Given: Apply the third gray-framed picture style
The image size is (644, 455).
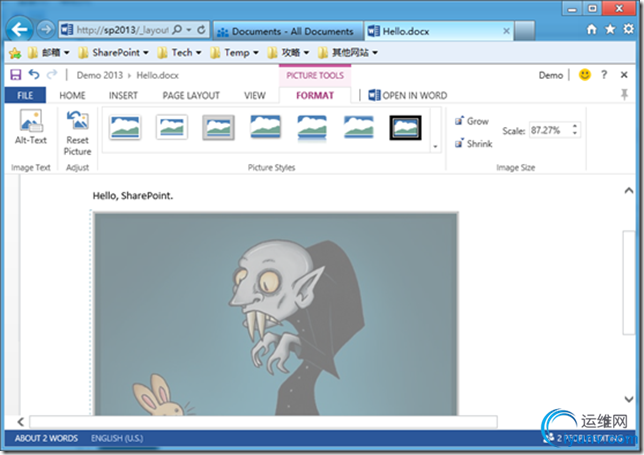Looking at the screenshot, I should [x=218, y=128].
